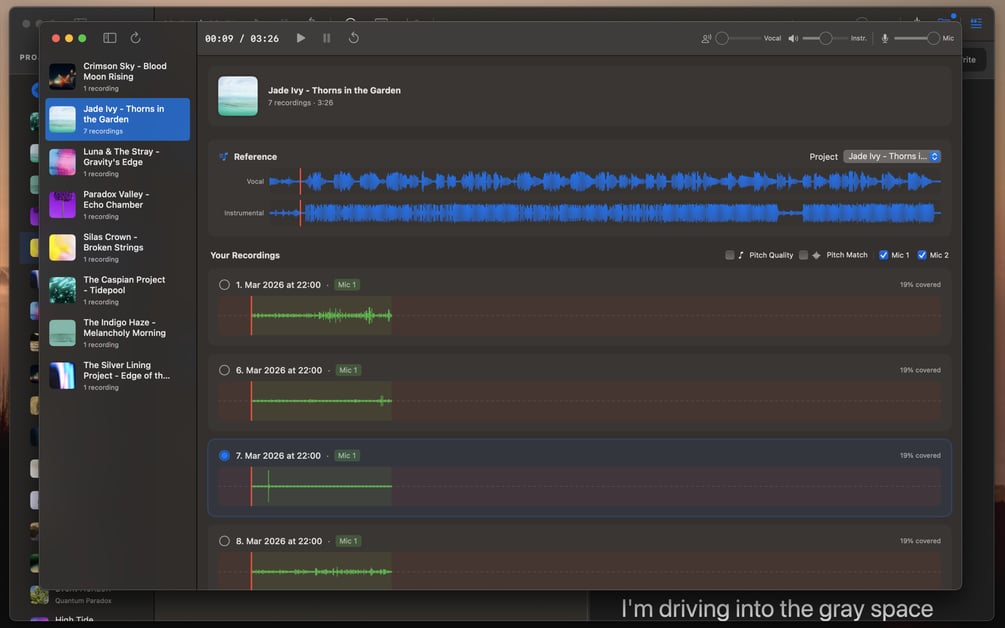Viewport: 1005px width, 628px height.
Task: Click 'Quantum Paradox' in the background window sidebar
Action: point(83,600)
